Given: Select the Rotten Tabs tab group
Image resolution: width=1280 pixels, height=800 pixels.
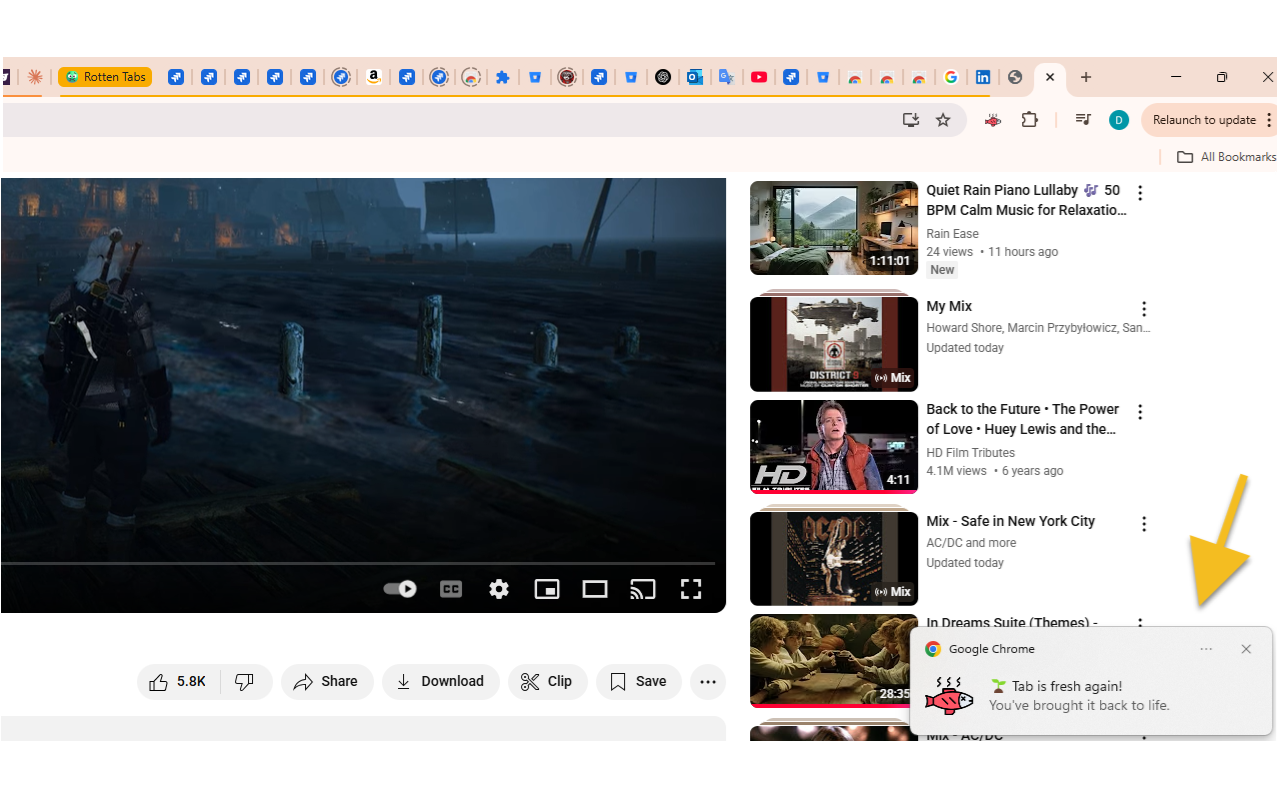Looking at the screenshot, I should coord(105,77).
